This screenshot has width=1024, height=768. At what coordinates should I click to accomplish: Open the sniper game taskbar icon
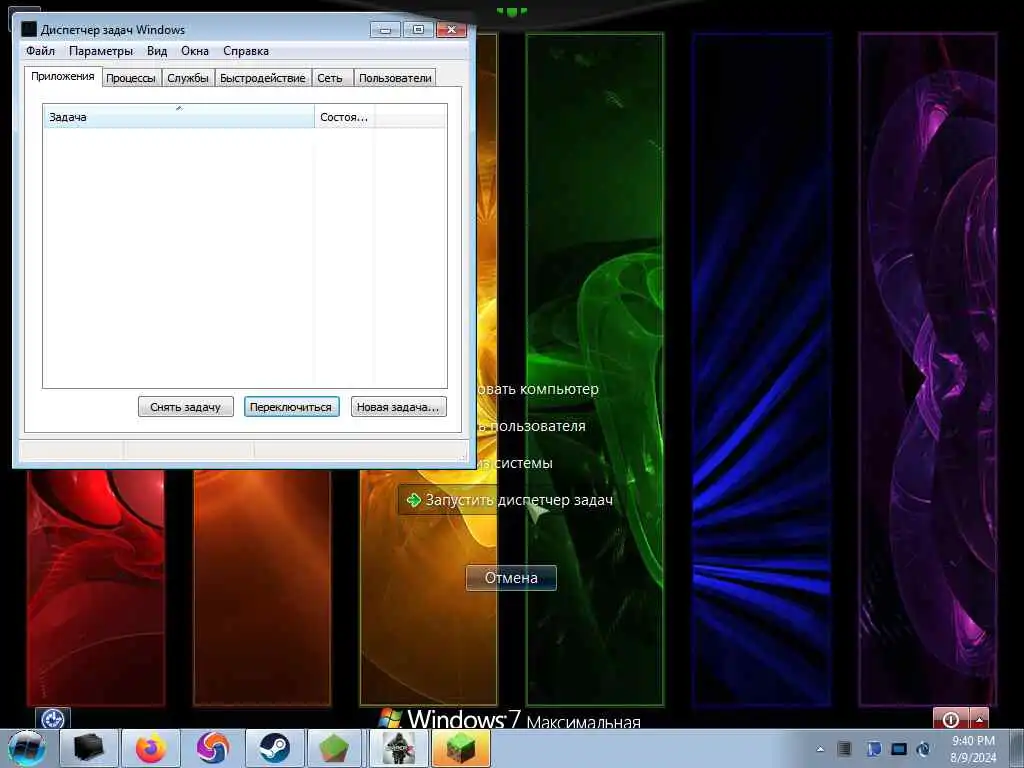(x=398, y=748)
